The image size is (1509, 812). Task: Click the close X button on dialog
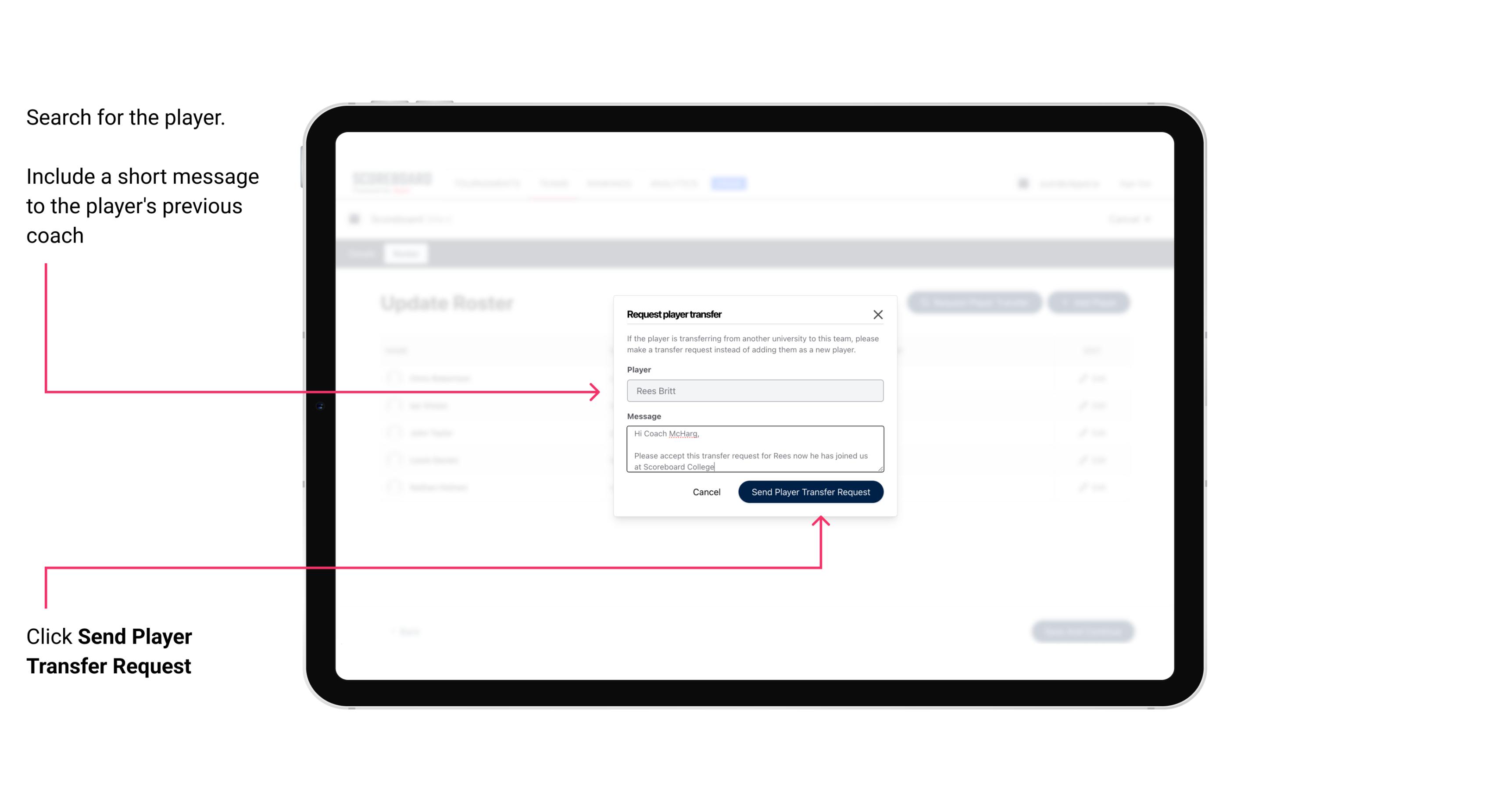(878, 314)
